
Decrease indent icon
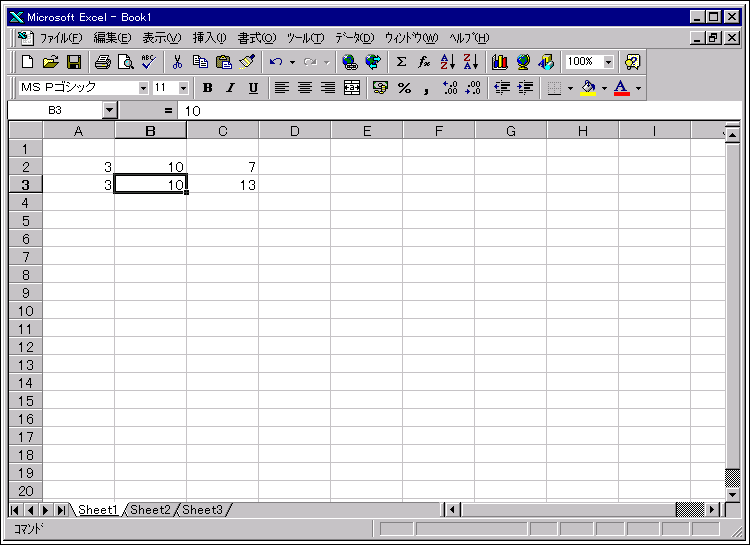tap(502, 88)
